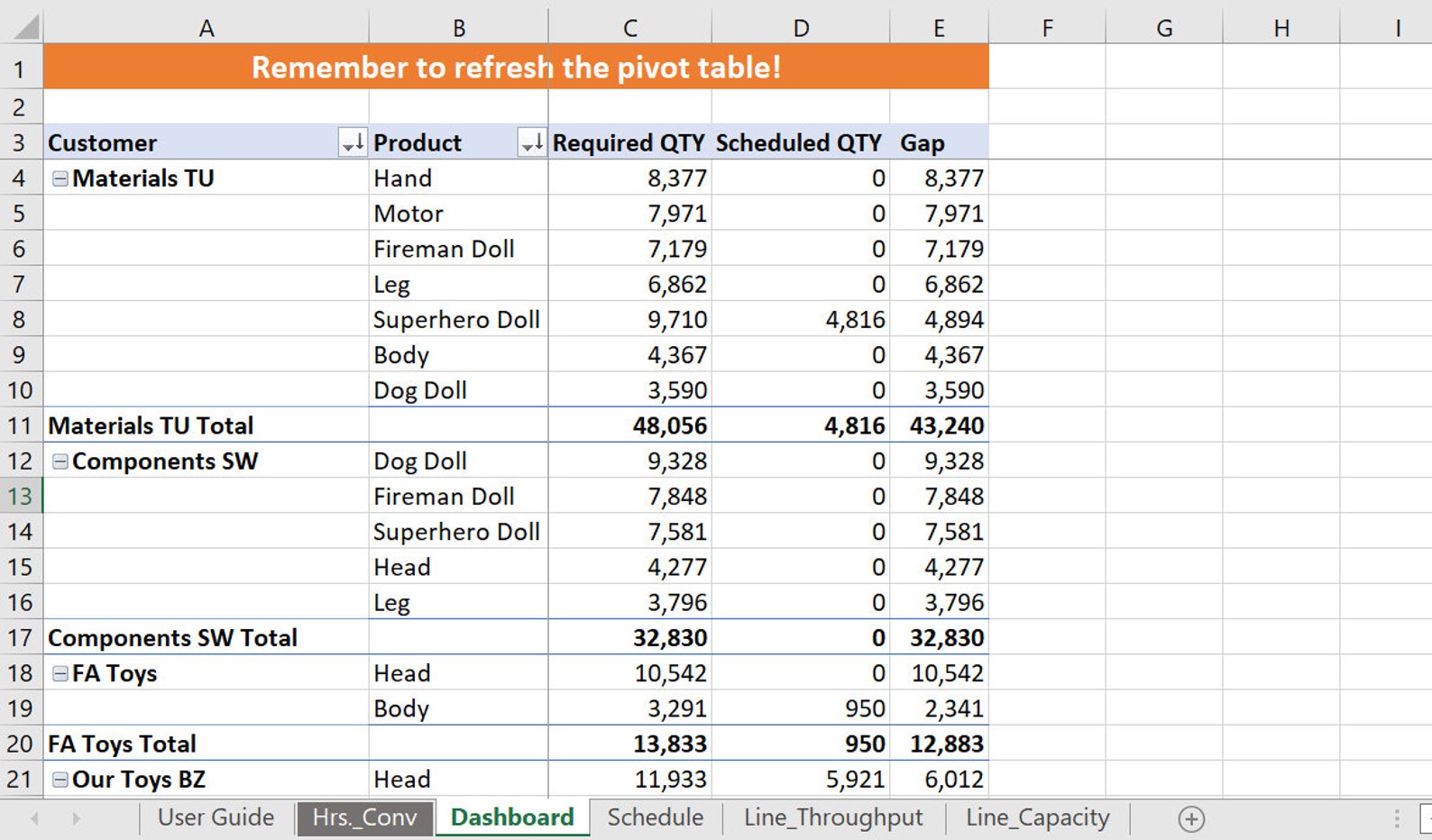Click the Components SW Total label
Image resolution: width=1432 pixels, height=840 pixels.
pyautogui.click(x=172, y=638)
